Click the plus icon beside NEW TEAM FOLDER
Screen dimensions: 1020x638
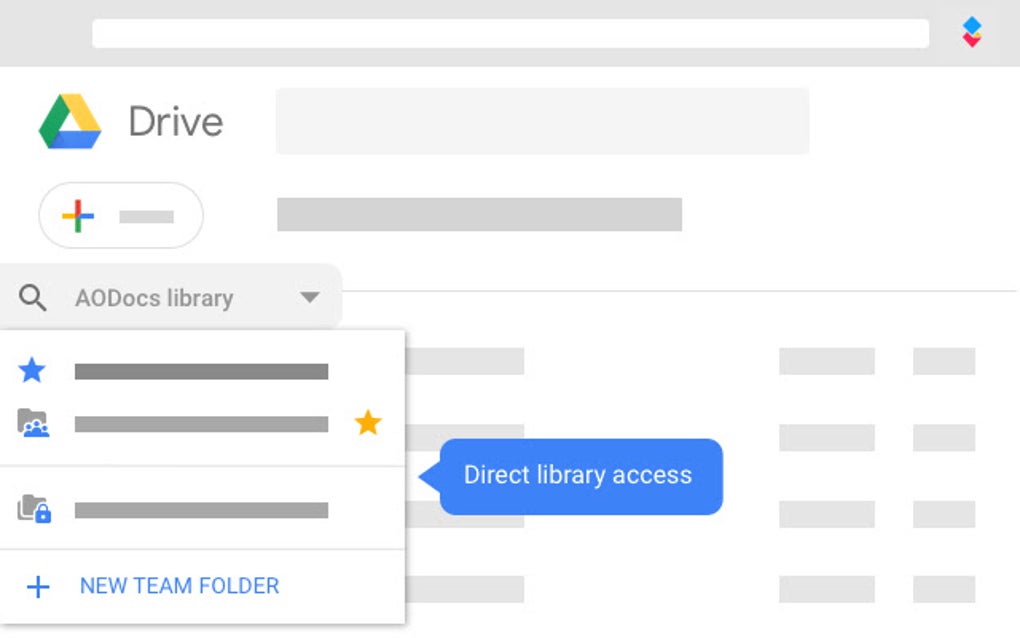[38, 587]
